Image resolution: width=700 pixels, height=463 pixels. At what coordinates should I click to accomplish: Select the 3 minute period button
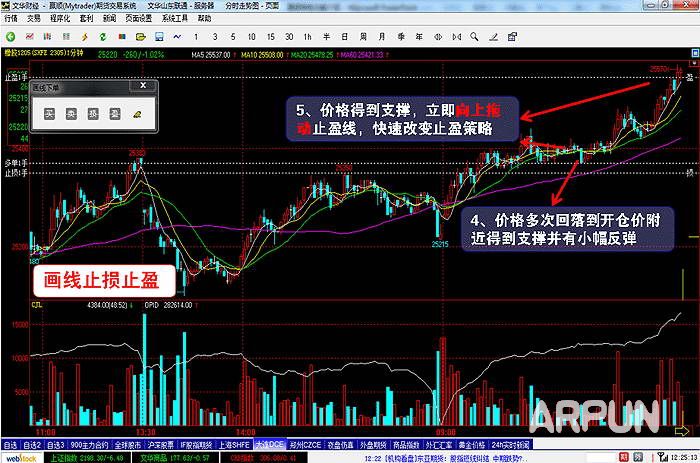(215, 37)
